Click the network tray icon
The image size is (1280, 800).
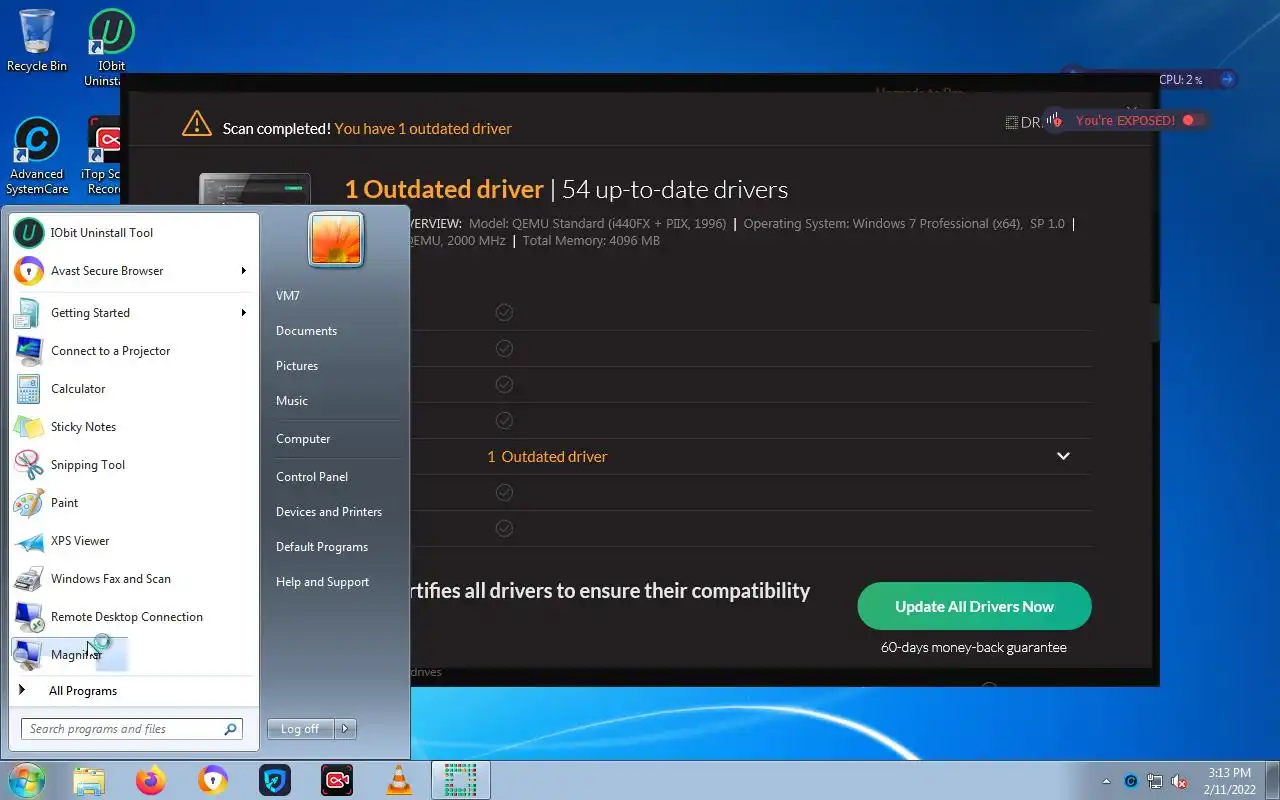coord(1155,781)
